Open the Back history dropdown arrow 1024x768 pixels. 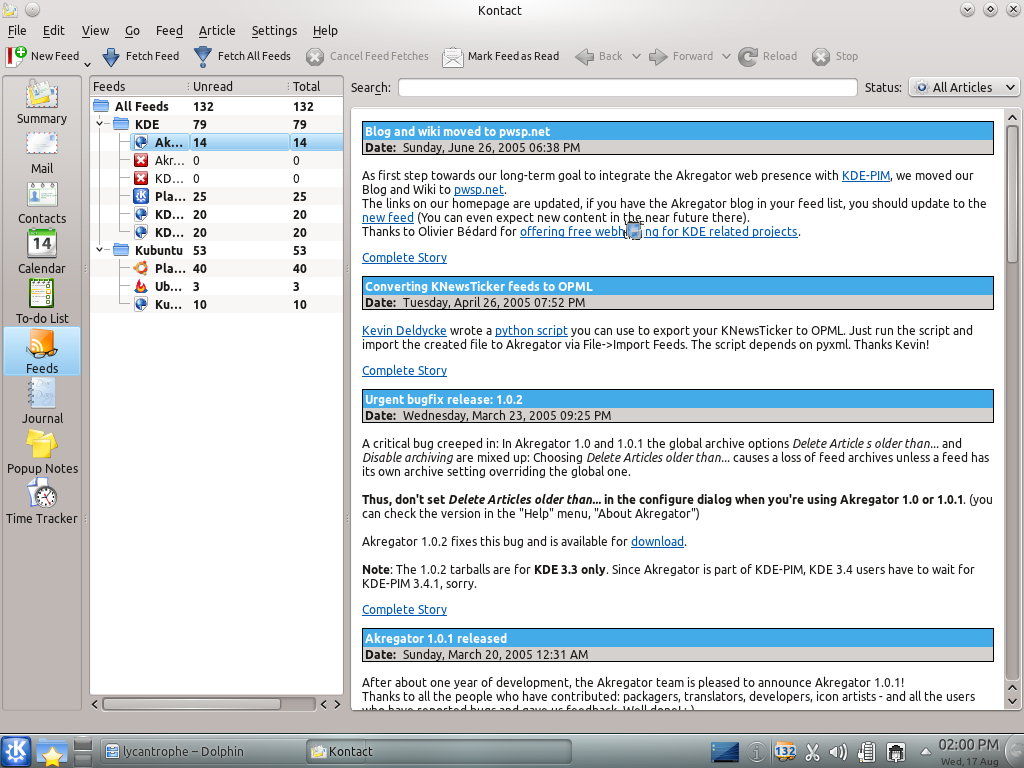pos(636,56)
